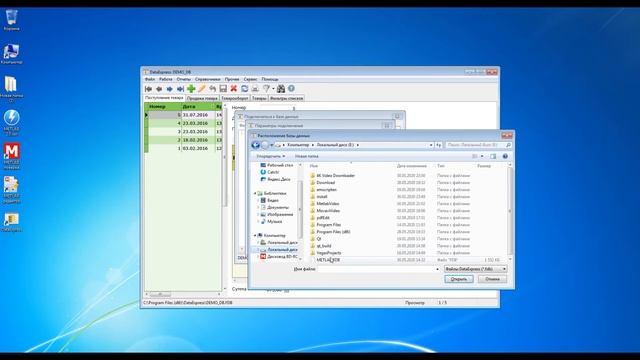Screen dimensions: 640x360
Task: Expand the address bar path dropdown
Action: click(431, 145)
